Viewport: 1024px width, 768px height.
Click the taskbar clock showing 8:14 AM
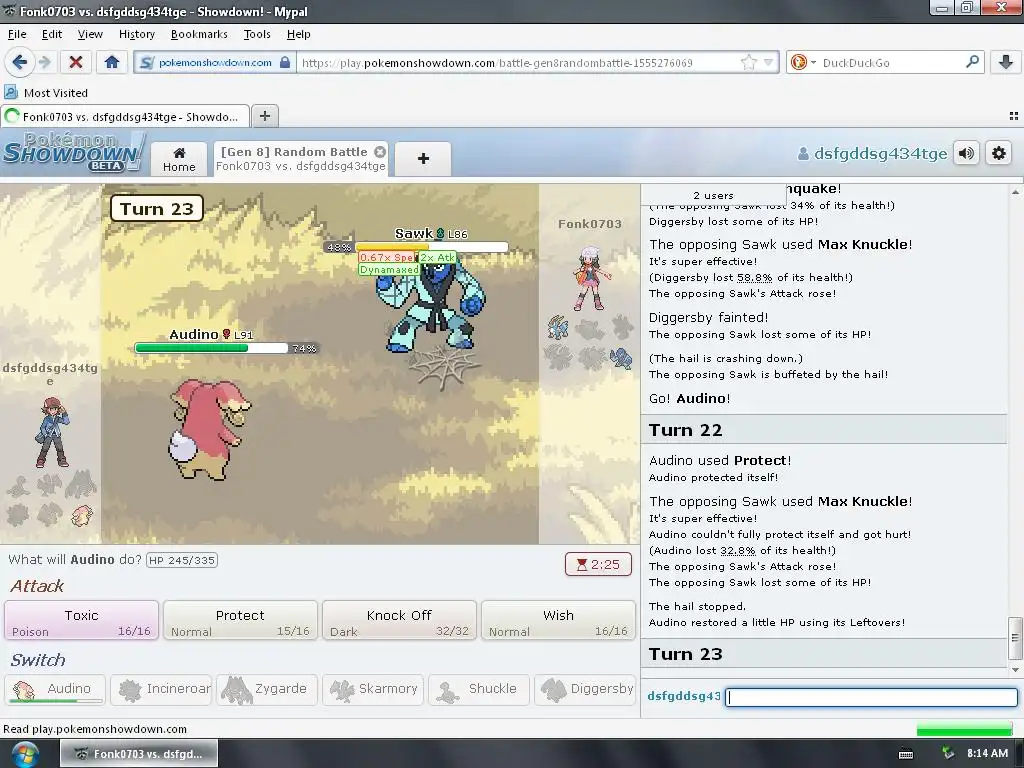pos(987,754)
